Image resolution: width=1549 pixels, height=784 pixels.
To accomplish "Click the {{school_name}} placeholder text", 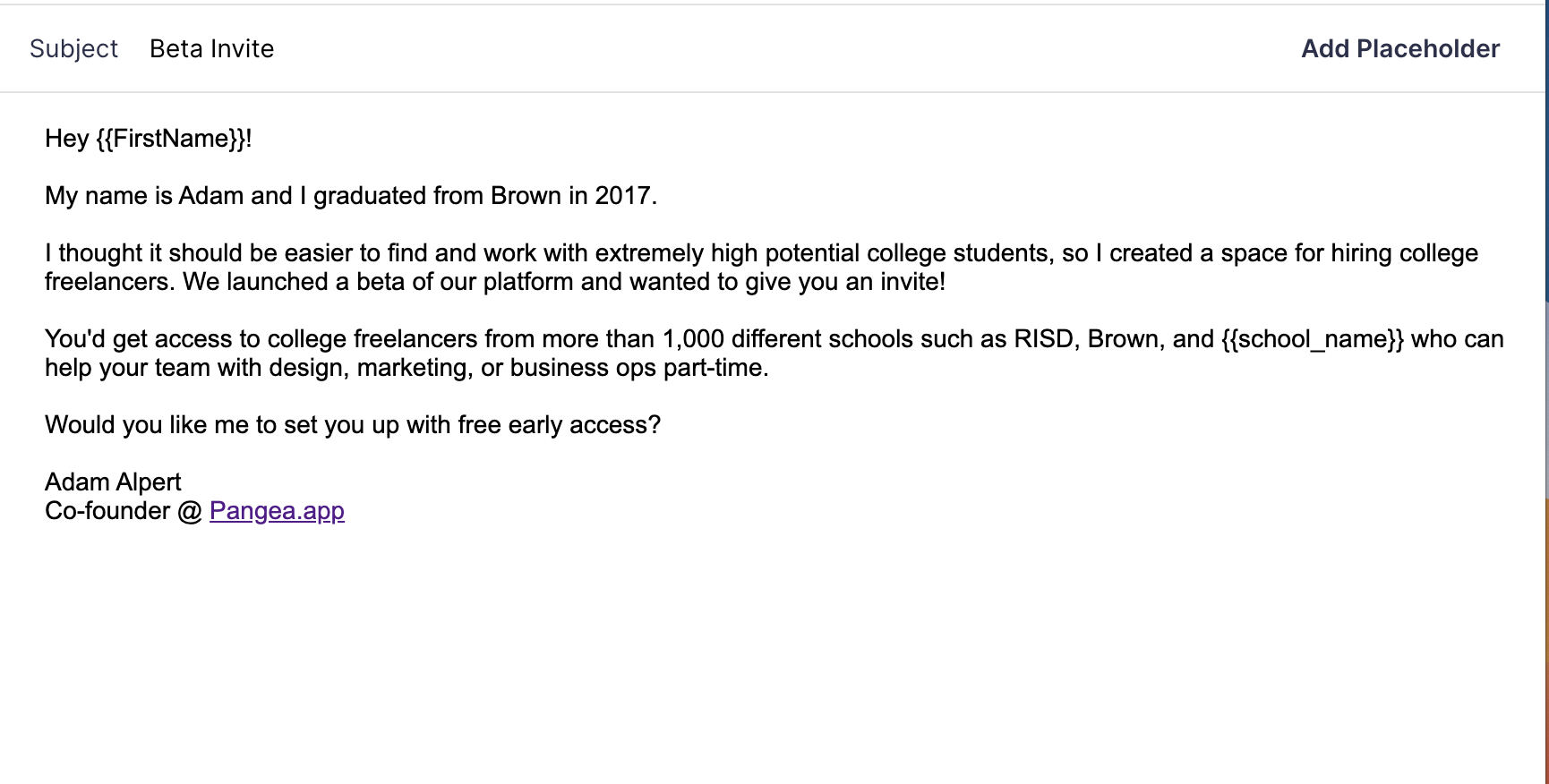I will pyautogui.click(x=1312, y=339).
